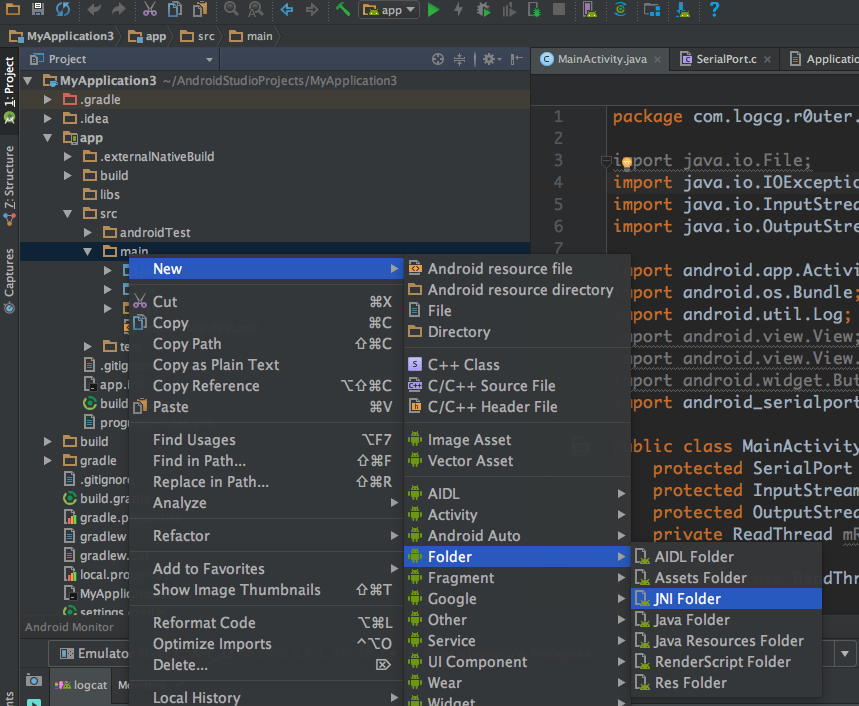859x706 pixels.
Task: Open the app run configuration dropdown
Action: click(x=389, y=10)
